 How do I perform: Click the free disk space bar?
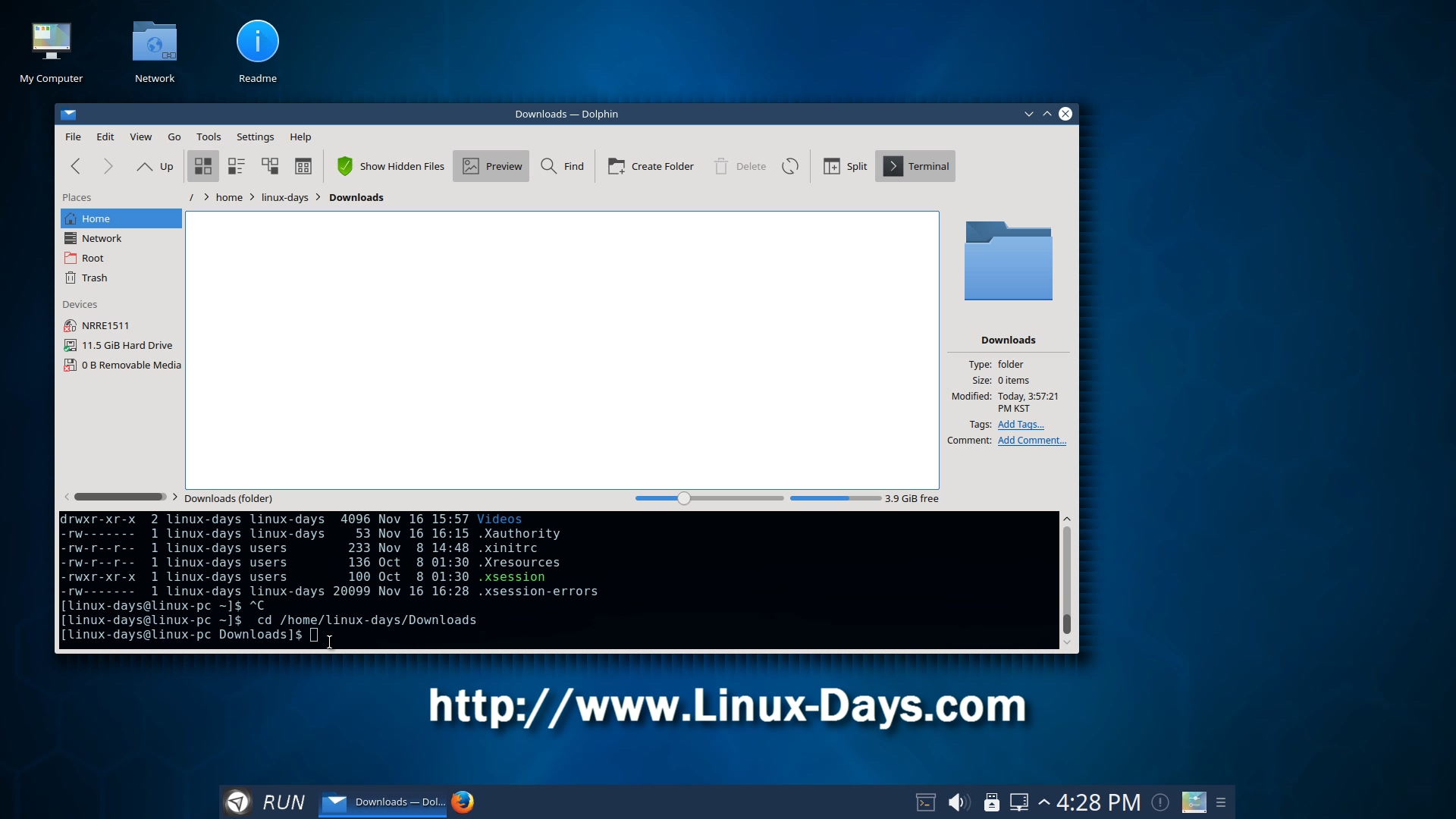tap(836, 498)
